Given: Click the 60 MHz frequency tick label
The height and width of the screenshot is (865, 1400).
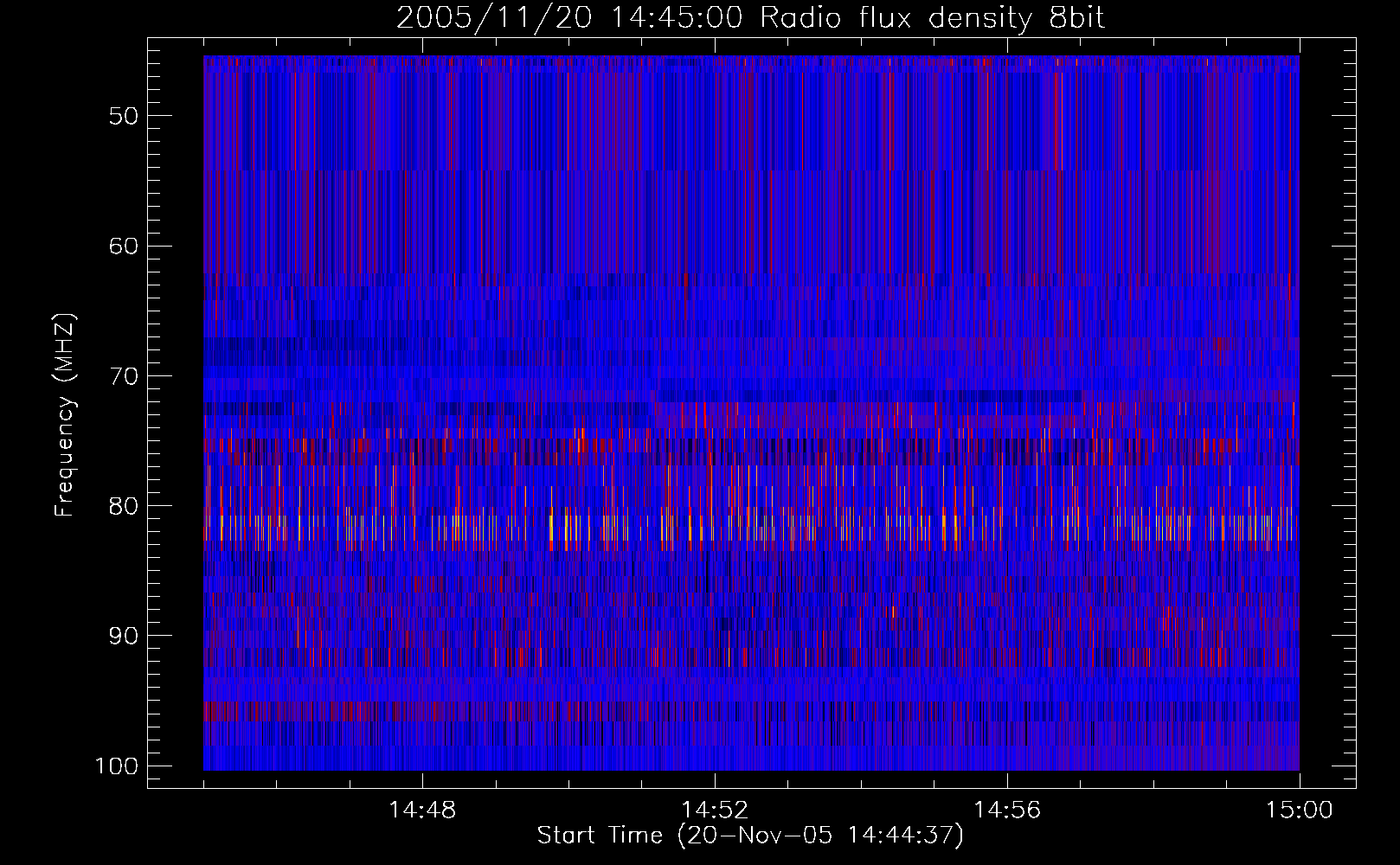Looking at the screenshot, I should click(x=123, y=247).
